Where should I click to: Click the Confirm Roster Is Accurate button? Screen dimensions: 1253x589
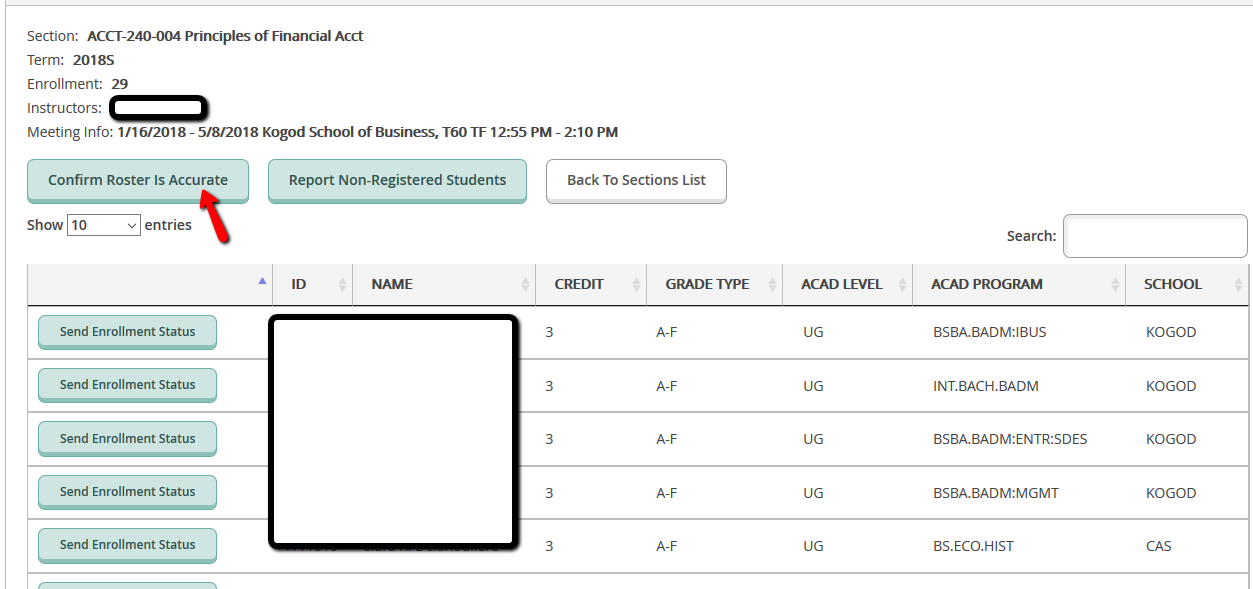(x=138, y=181)
